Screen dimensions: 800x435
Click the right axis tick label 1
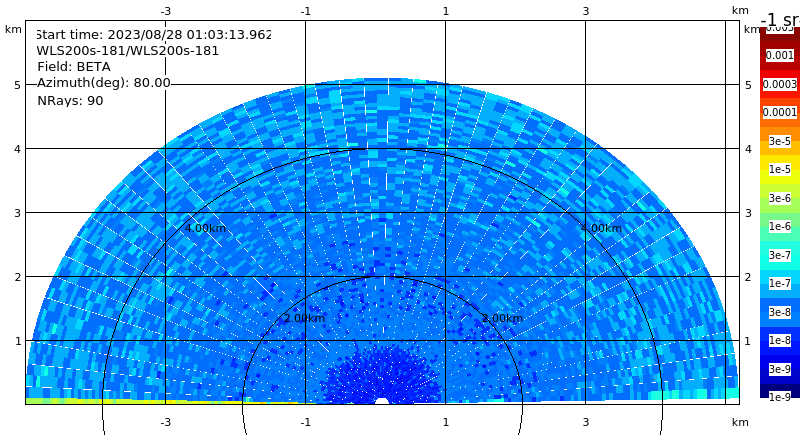[748, 341]
